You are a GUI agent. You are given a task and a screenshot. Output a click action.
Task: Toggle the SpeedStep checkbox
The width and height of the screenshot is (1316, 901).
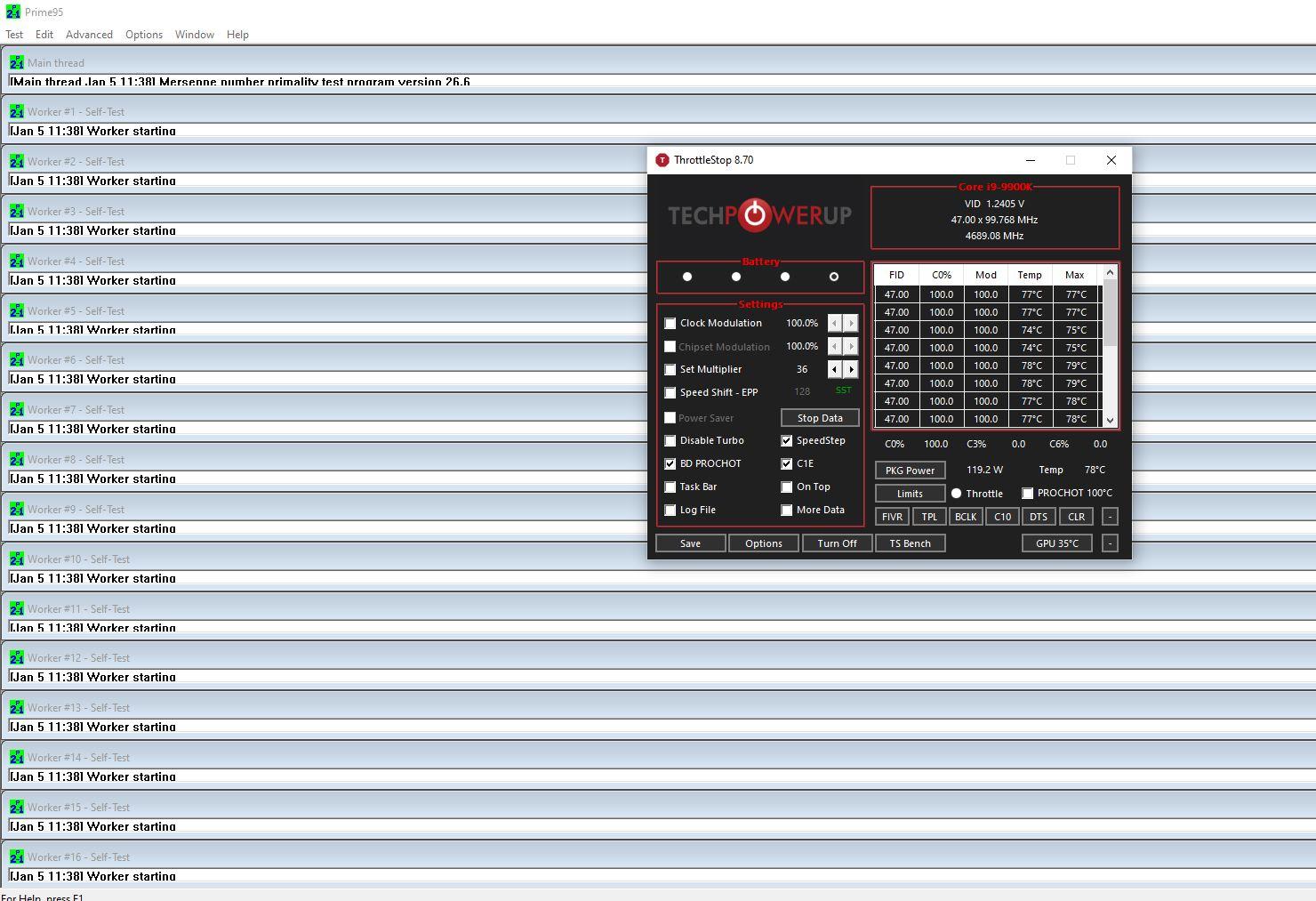pyautogui.click(x=787, y=440)
